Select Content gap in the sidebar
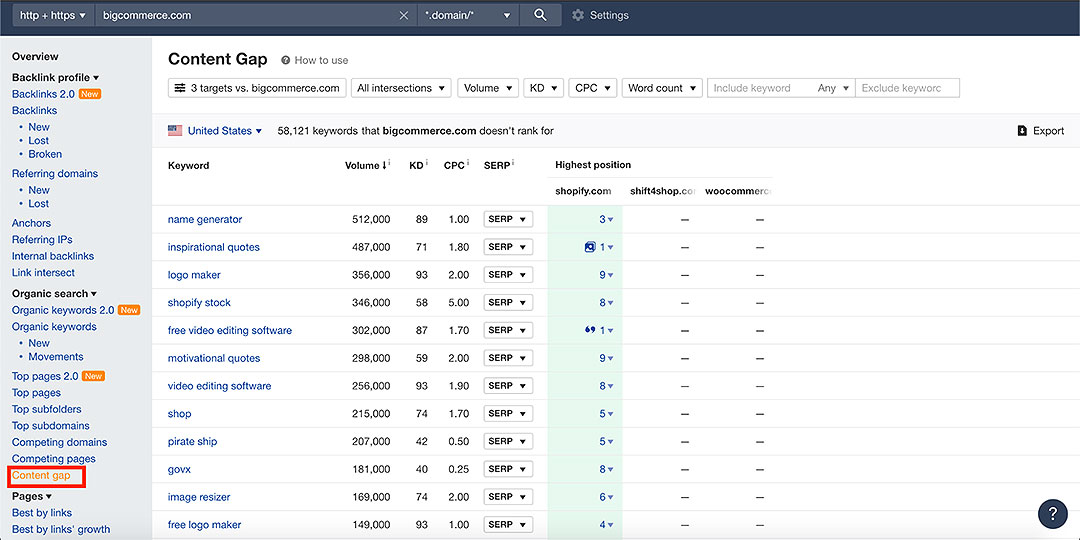 pos(41,476)
